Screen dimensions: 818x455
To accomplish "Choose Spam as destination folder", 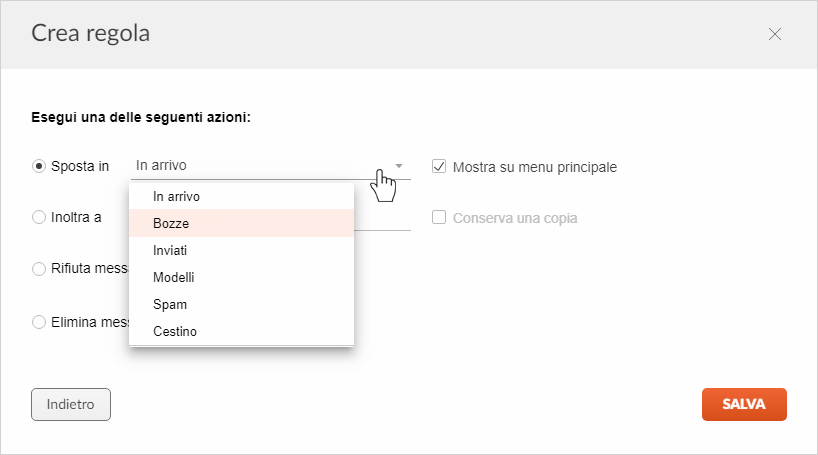I will click(242, 304).
